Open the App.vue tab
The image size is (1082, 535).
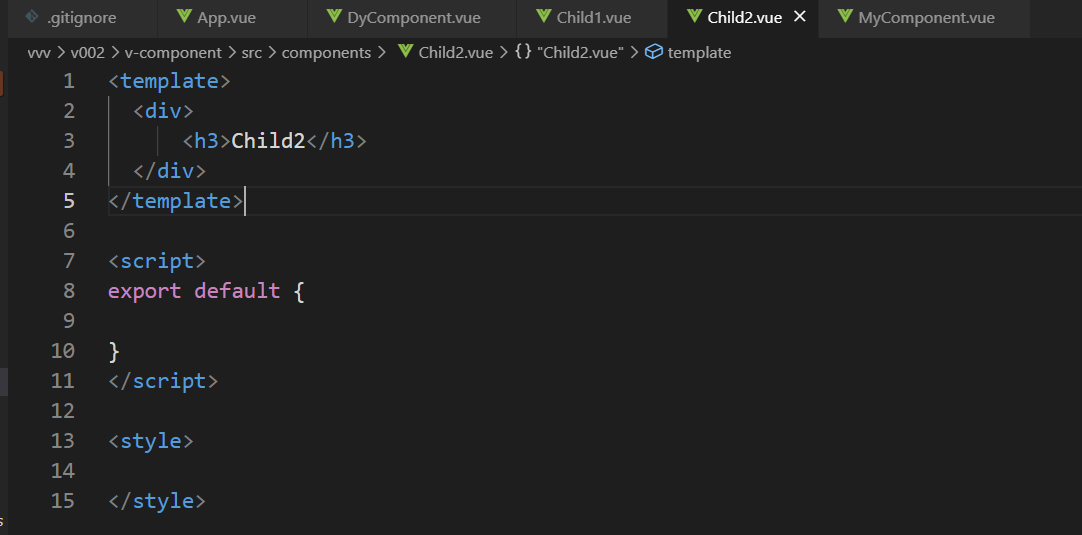tap(233, 18)
